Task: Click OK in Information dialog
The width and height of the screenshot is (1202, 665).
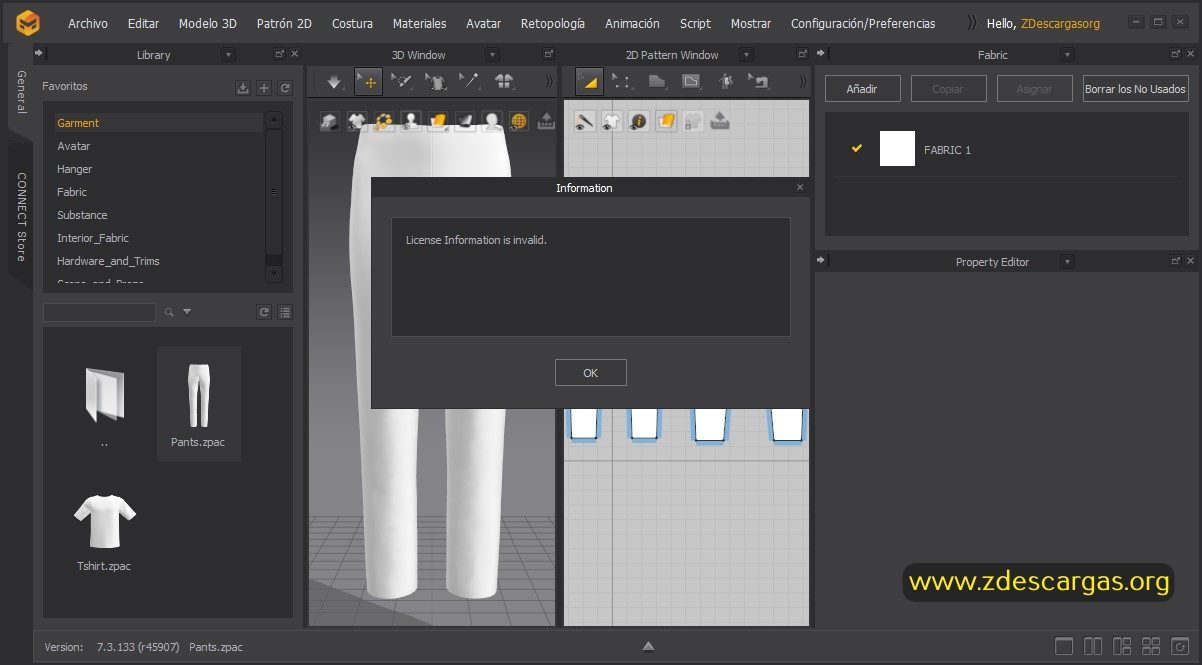Action: tap(590, 372)
